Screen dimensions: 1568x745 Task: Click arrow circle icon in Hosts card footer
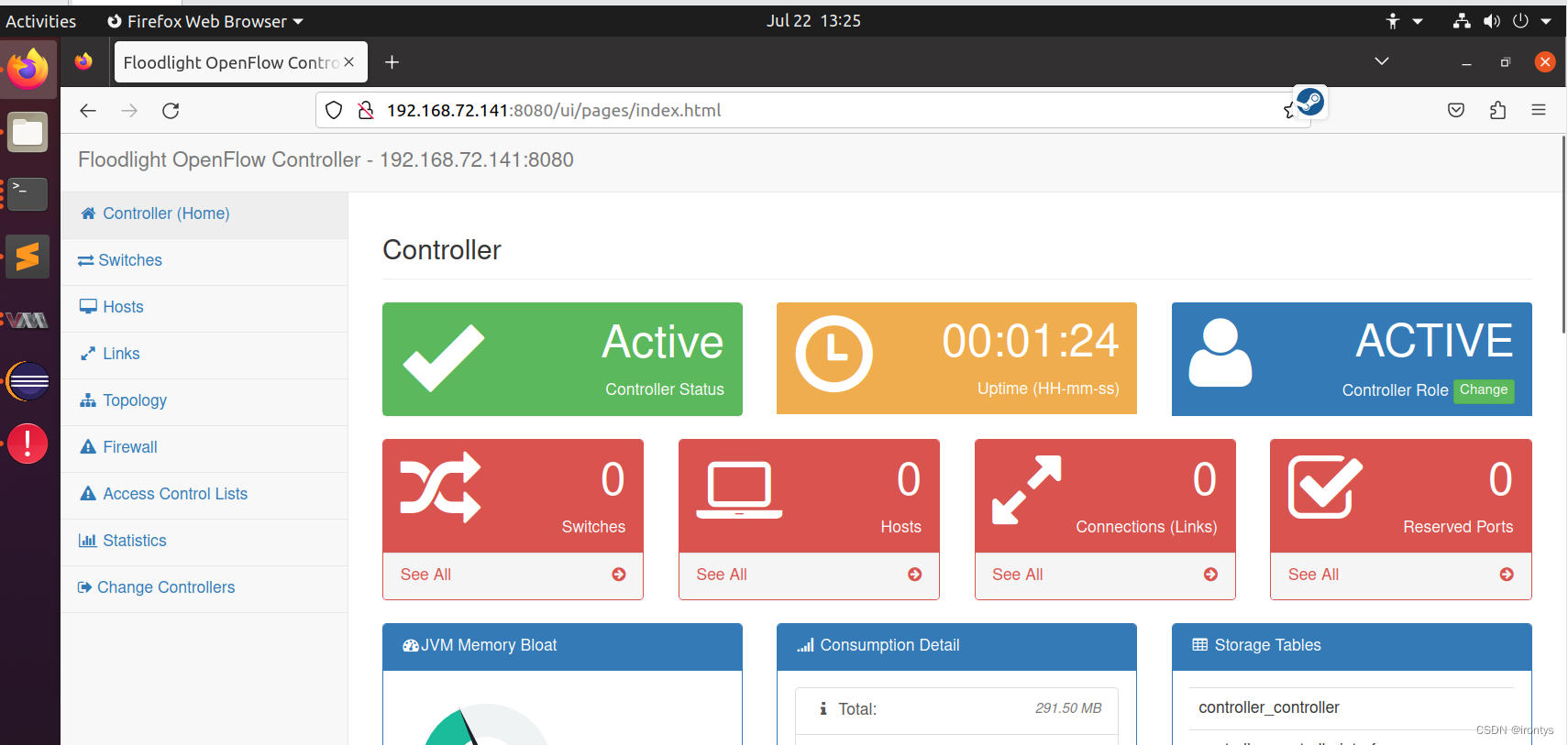(x=915, y=575)
